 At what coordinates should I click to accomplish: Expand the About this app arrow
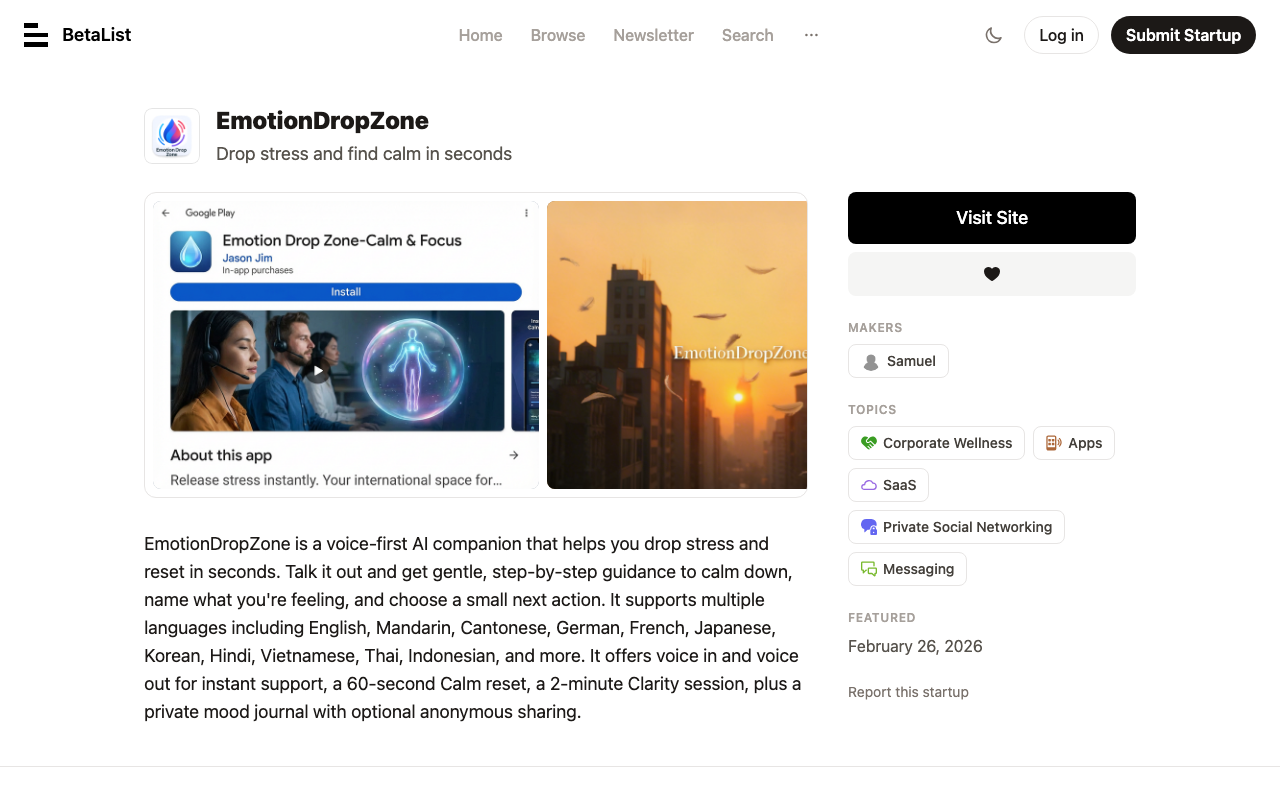pos(514,455)
